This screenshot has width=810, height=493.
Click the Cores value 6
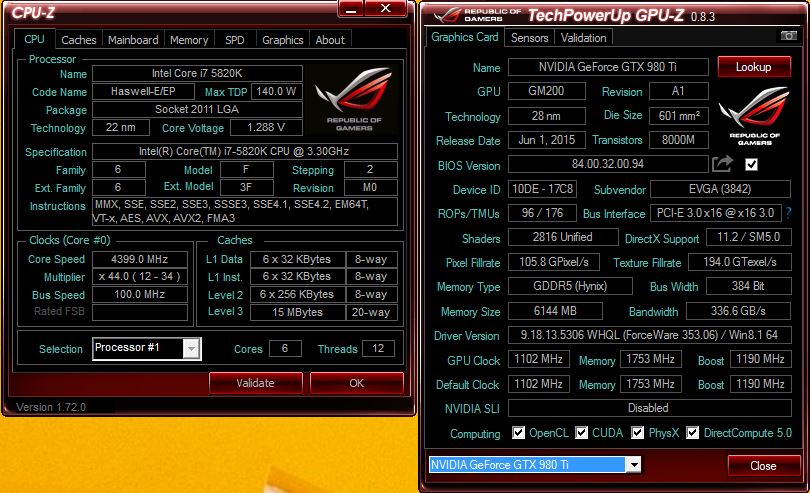tap(285, 348)
